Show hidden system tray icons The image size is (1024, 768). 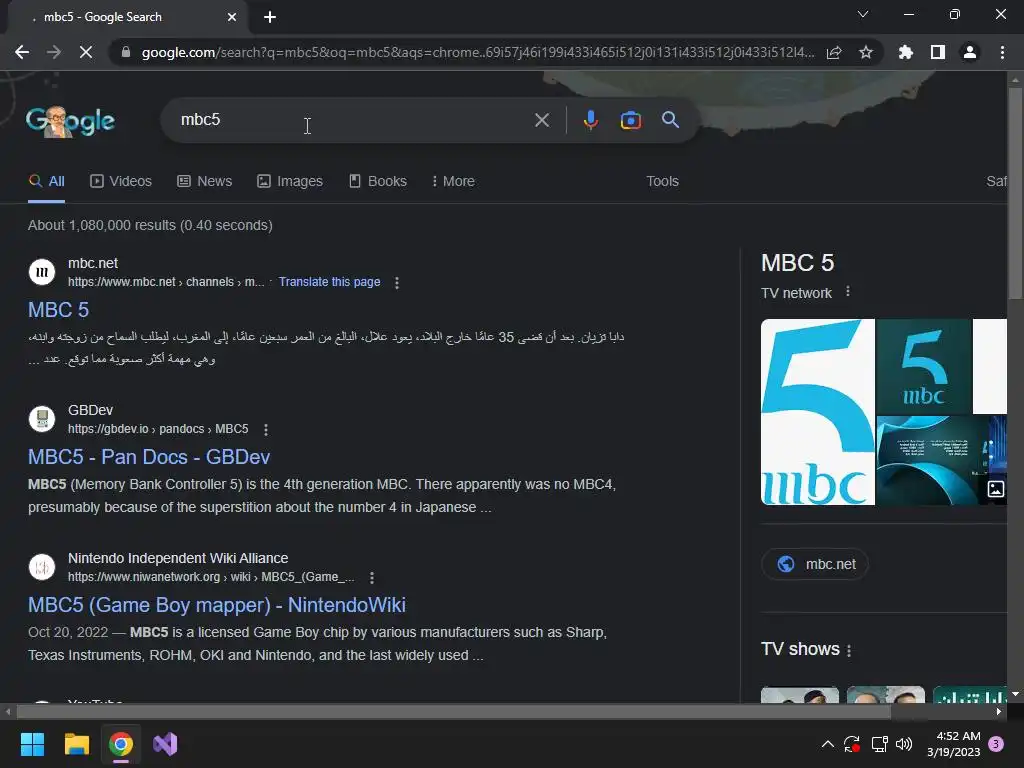click(827, 744)
